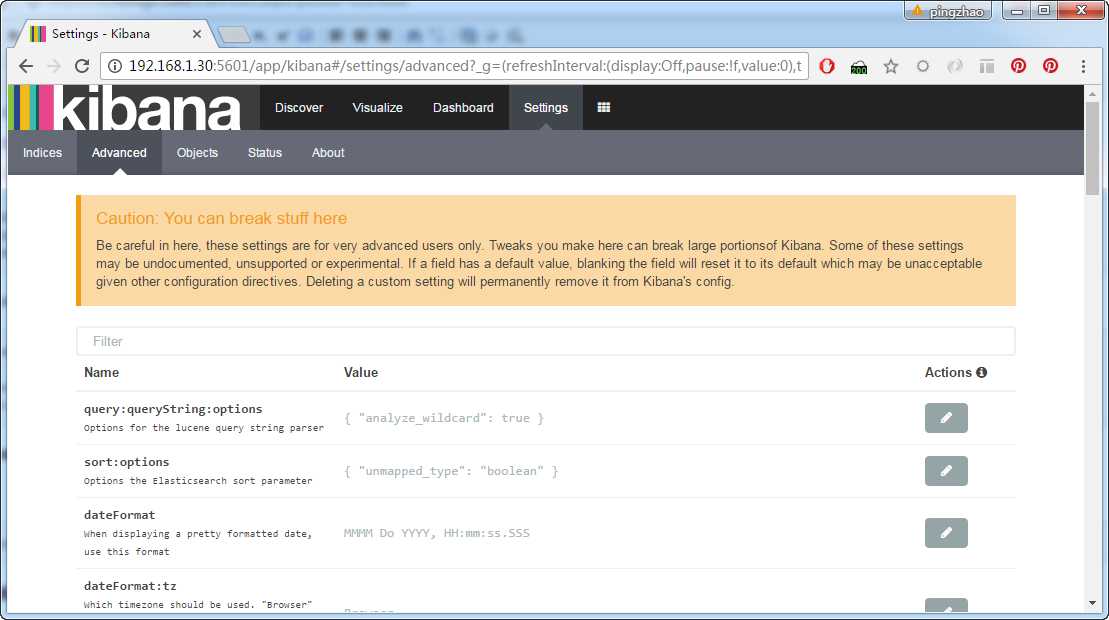Click the 200 status code extension icon
Image resolution: width=1109 pixels, height=620 pixels.
coord(859,67)
